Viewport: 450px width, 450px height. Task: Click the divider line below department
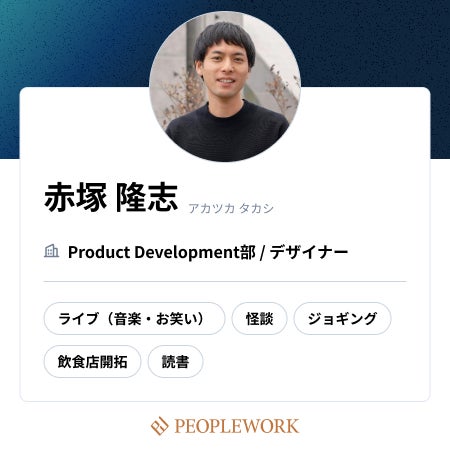point(225,281)
